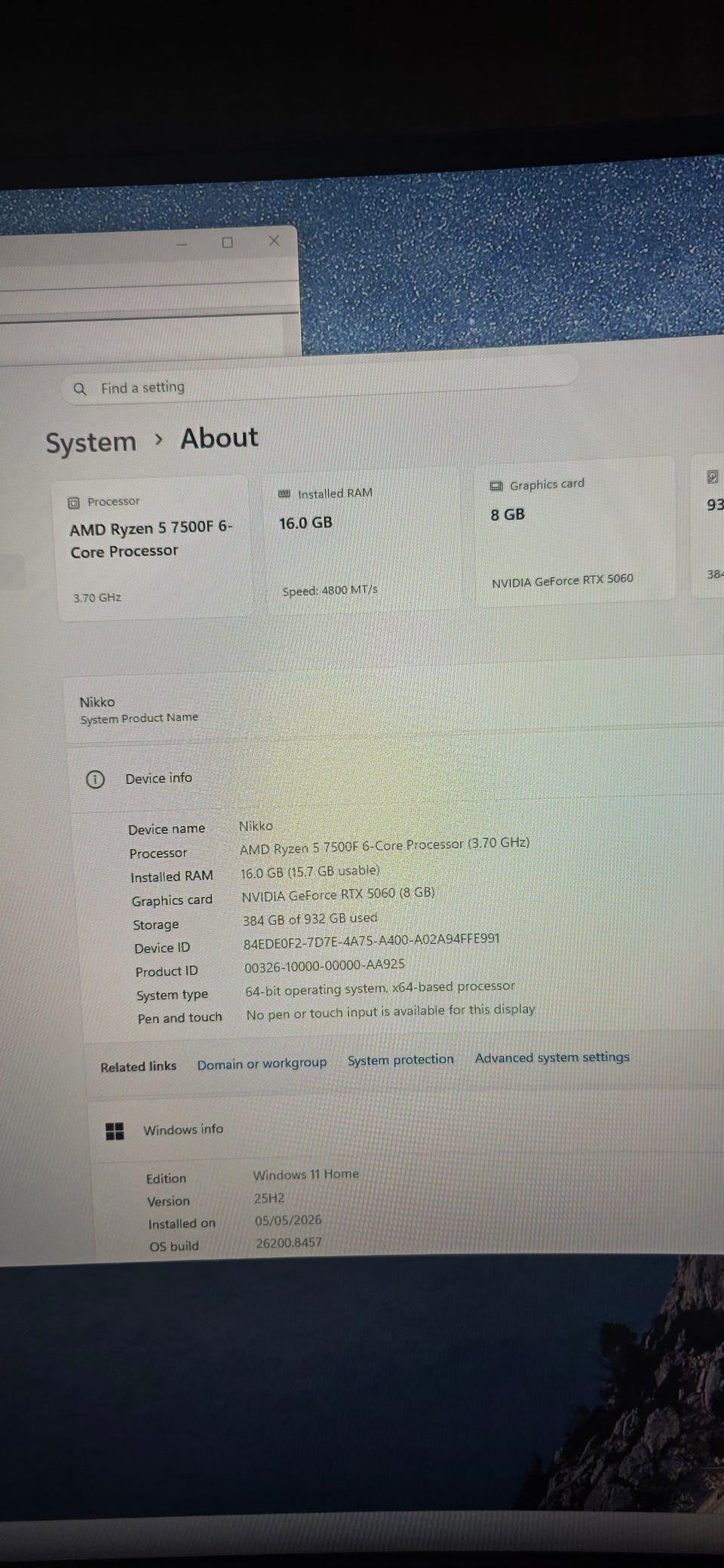Viewport: 724px width, 1568px height.
Task: Select Device ID value 84EDE0F2-7D7E-4A75
Action: point(371,941)
